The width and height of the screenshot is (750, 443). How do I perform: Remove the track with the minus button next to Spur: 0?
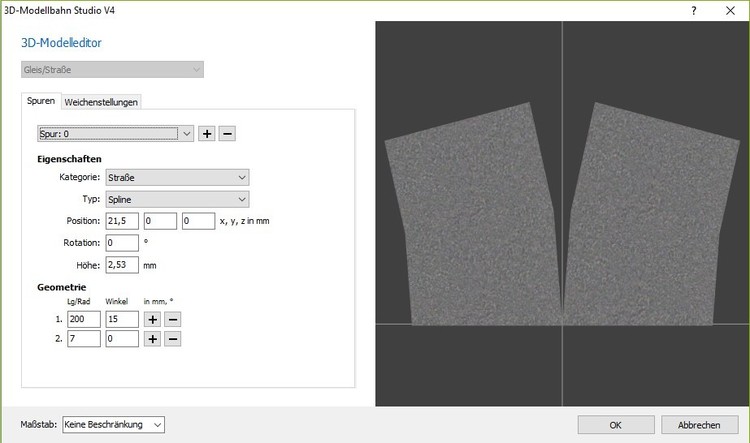(x=227, y=133)
